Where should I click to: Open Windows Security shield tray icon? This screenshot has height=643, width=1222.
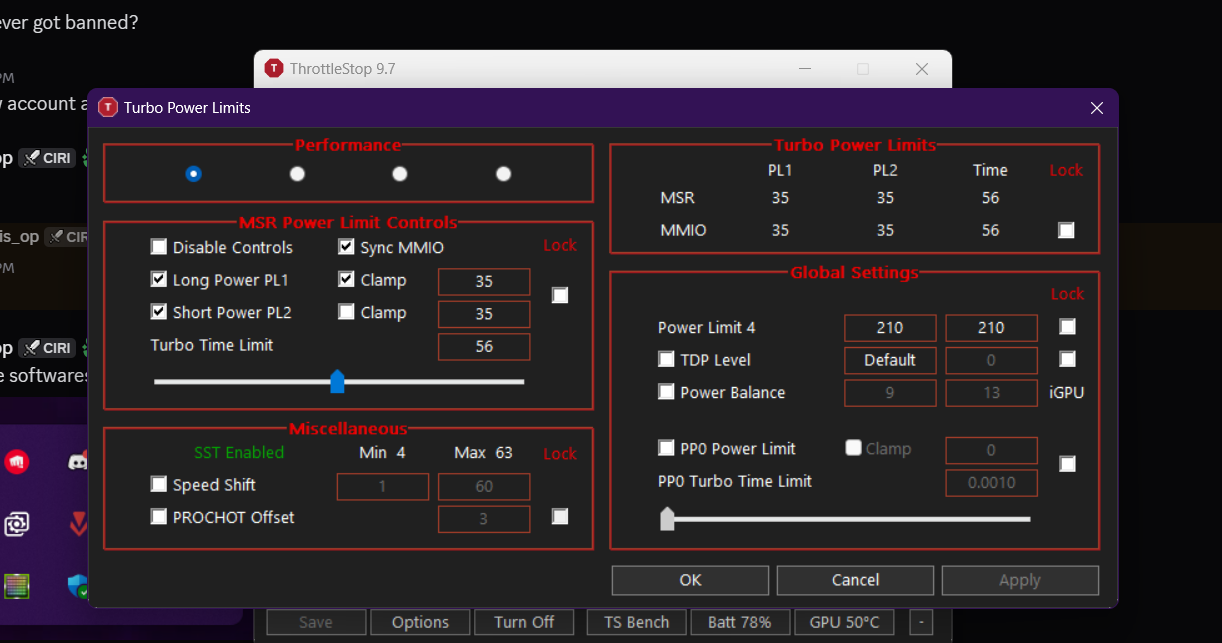[x=77, y=586]
